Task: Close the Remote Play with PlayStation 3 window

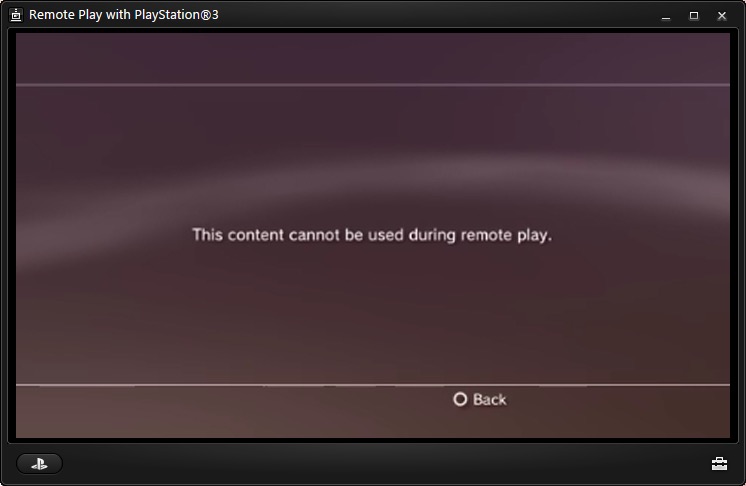Action: click(x=722, y=16)
